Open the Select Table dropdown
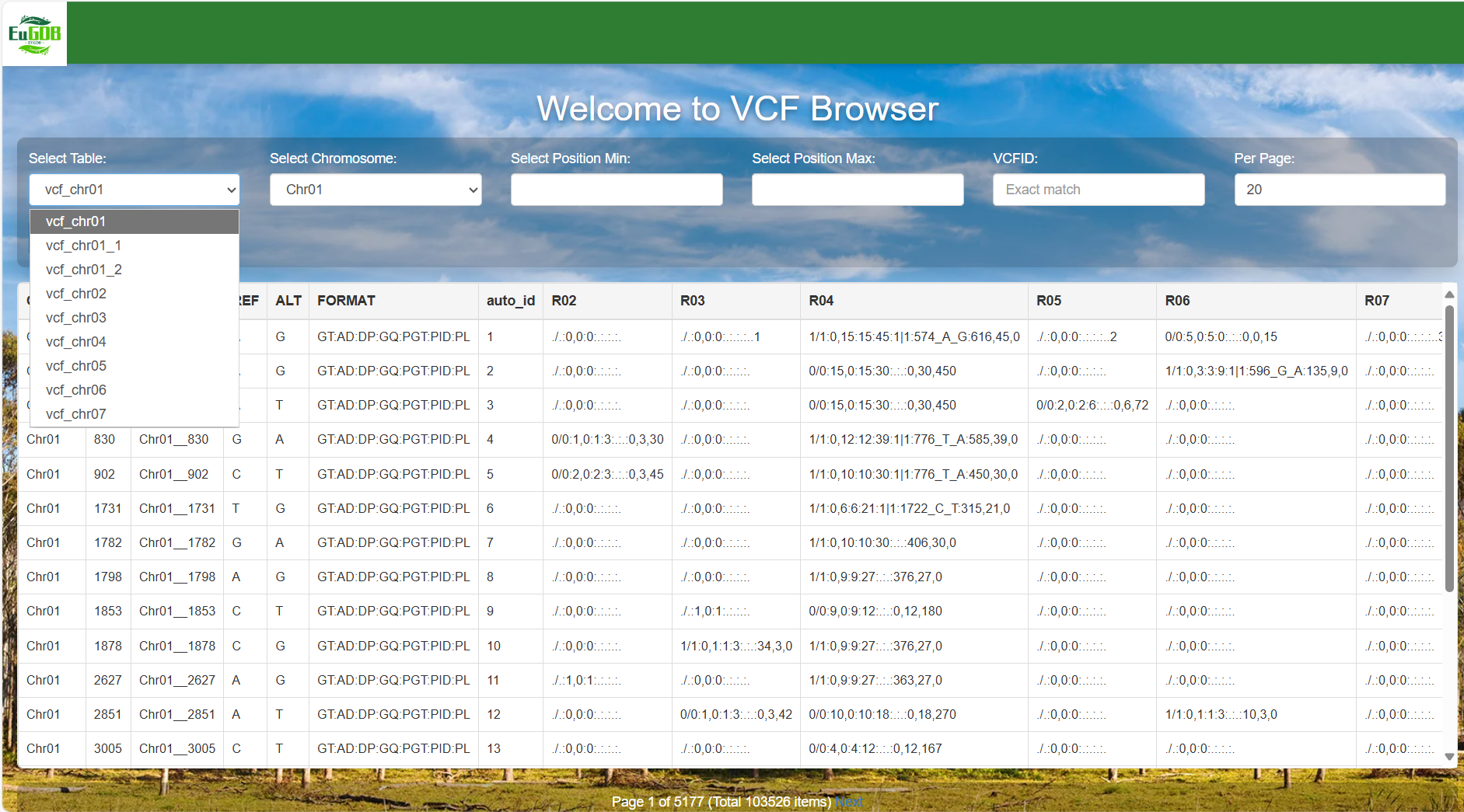1464x812 pixels. tap(134, 190)
